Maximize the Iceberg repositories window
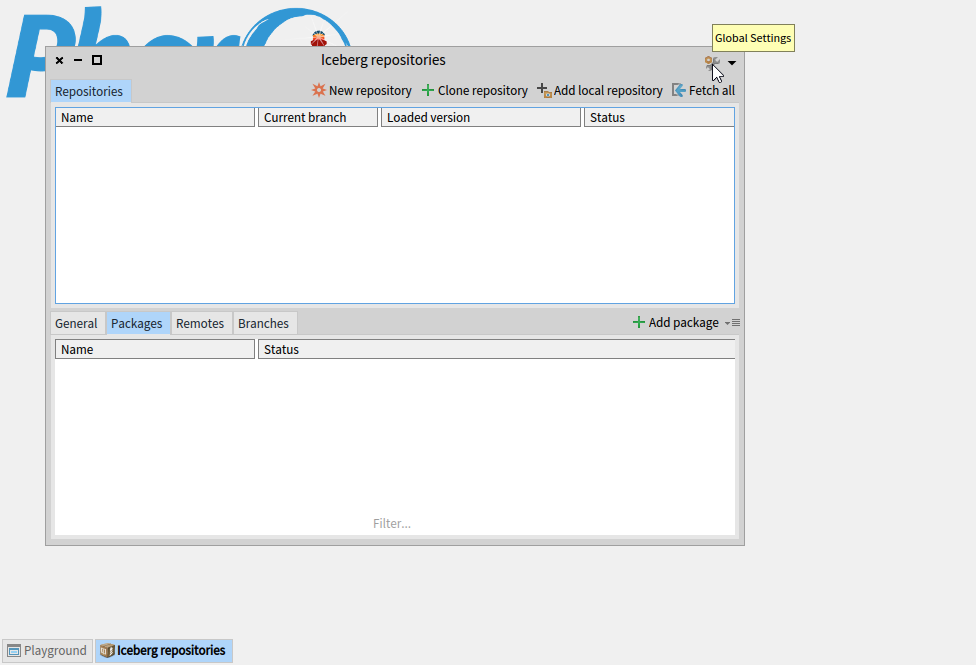The width and height of the screenshot is (976, 665). [96, 60]
